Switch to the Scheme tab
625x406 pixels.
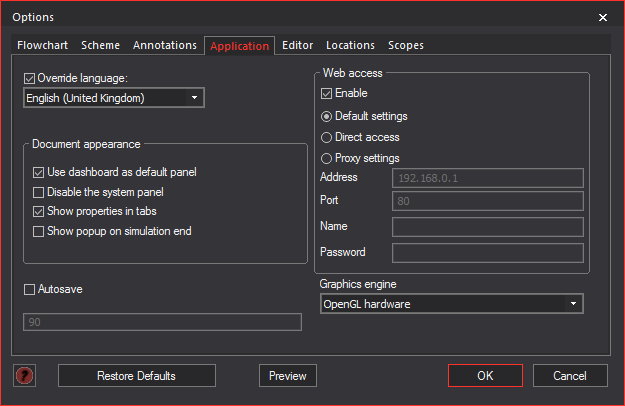(100, 45)
